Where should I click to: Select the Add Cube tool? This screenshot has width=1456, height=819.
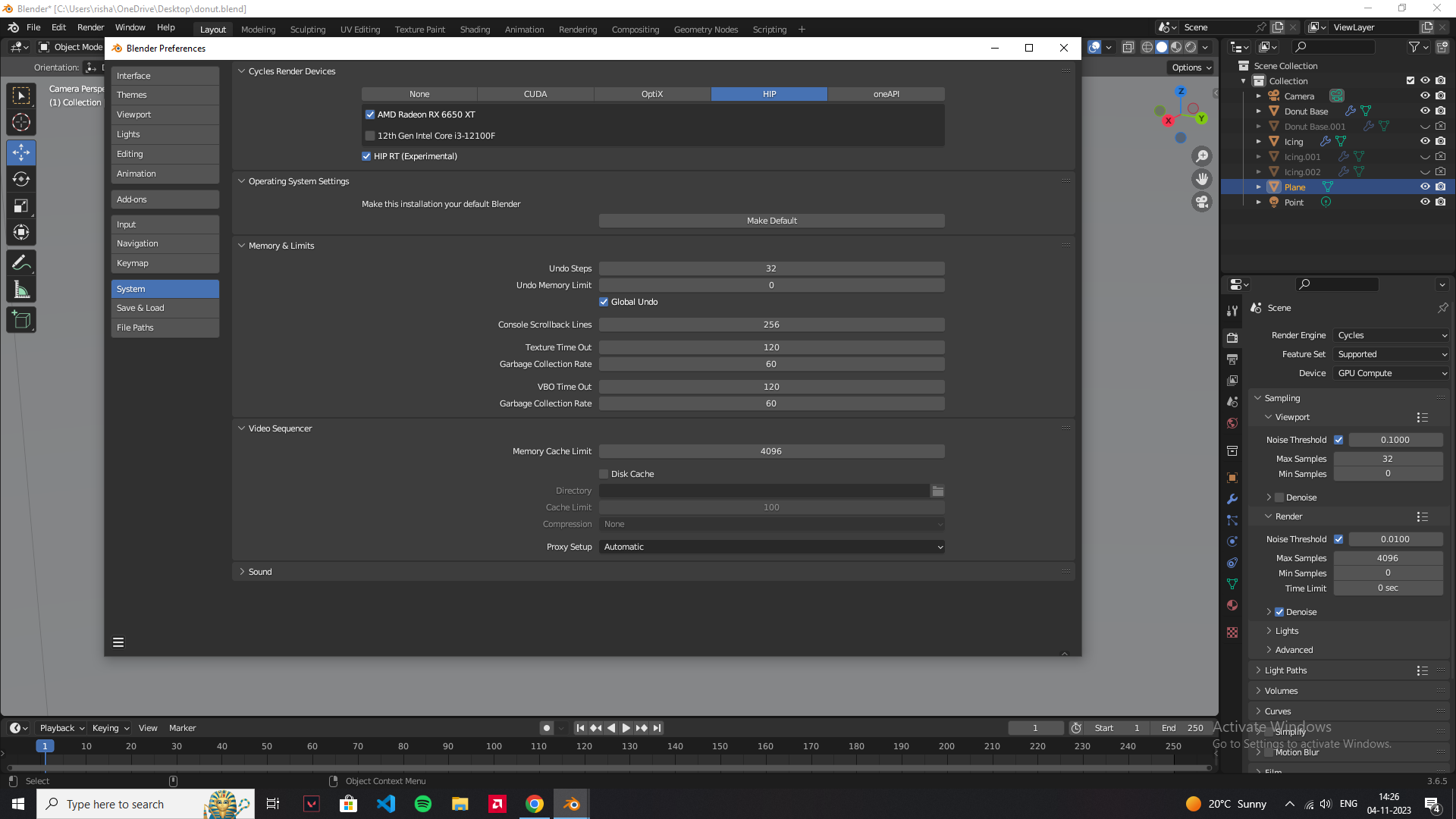(x=21, y=320)
